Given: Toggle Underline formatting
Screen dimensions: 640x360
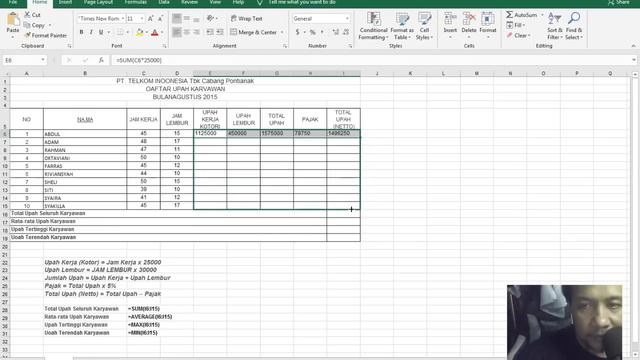Looking at the screenshot, I should click(x=101, y=32).
